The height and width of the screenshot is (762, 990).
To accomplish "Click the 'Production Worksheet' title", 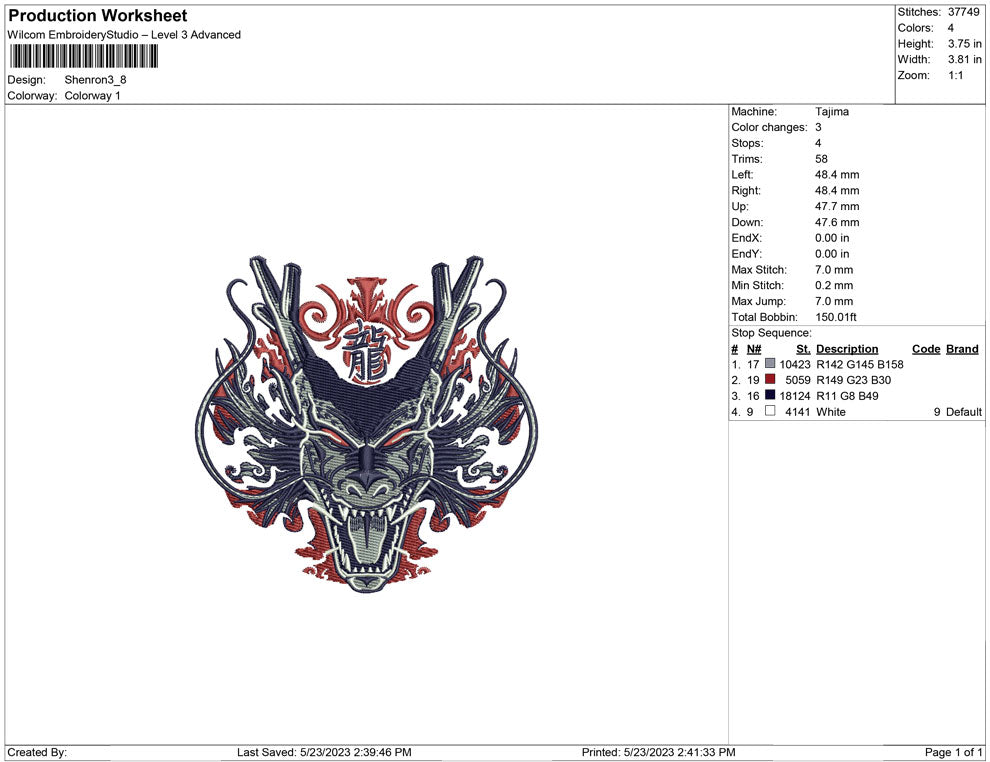I will coord(98,16).
